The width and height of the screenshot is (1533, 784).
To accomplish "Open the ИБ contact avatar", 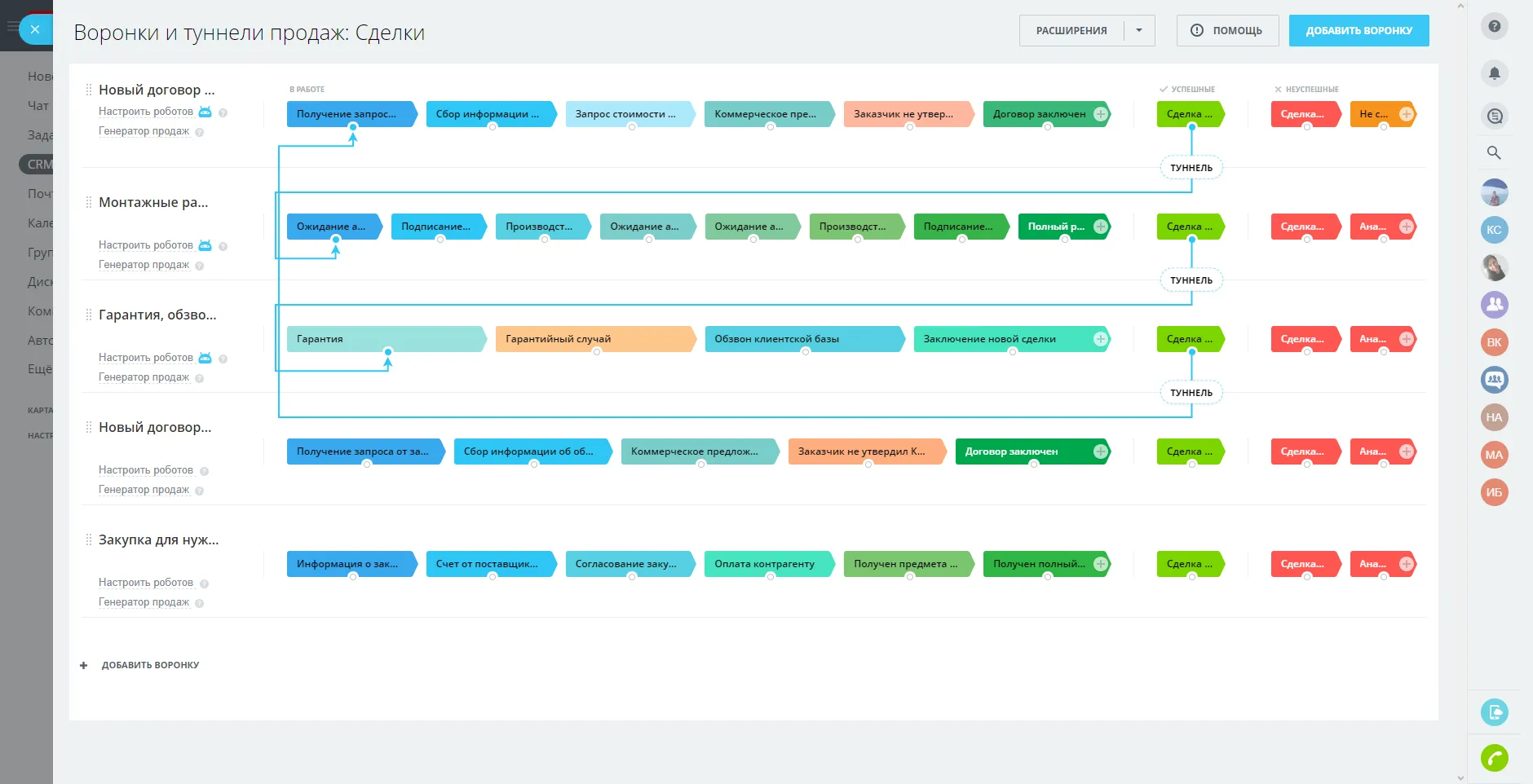I will [1494, 492].
